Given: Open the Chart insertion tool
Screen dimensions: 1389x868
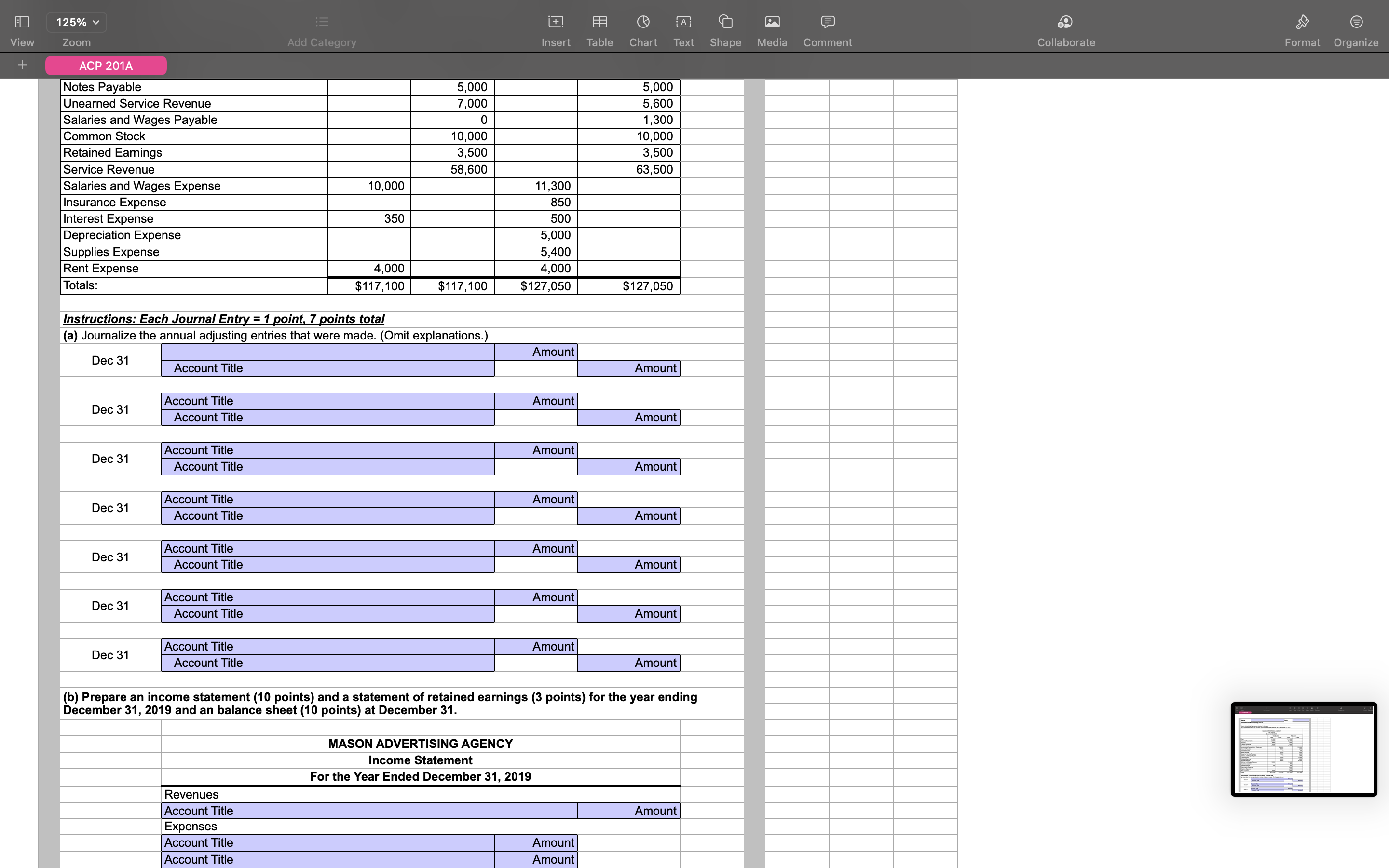Looking at the screenshot, I should (642, 22).
